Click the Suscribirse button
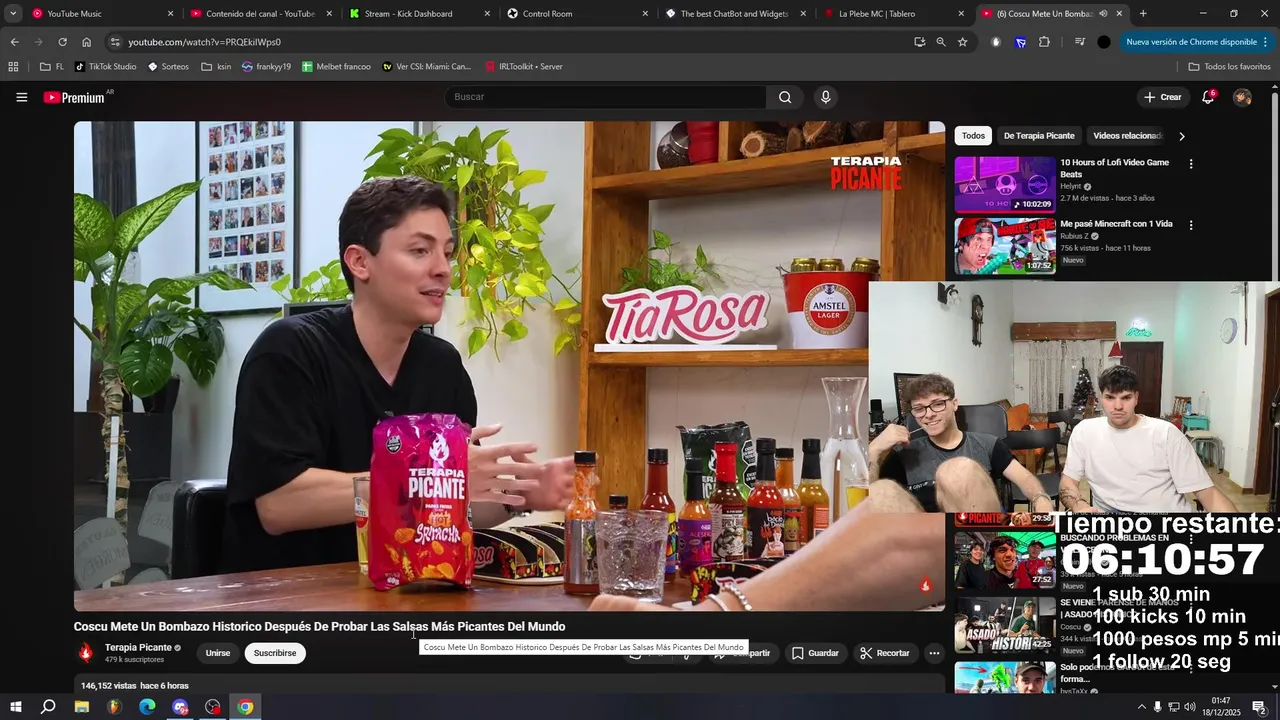This screenshot has height=720, width=1280. [275, 653]
